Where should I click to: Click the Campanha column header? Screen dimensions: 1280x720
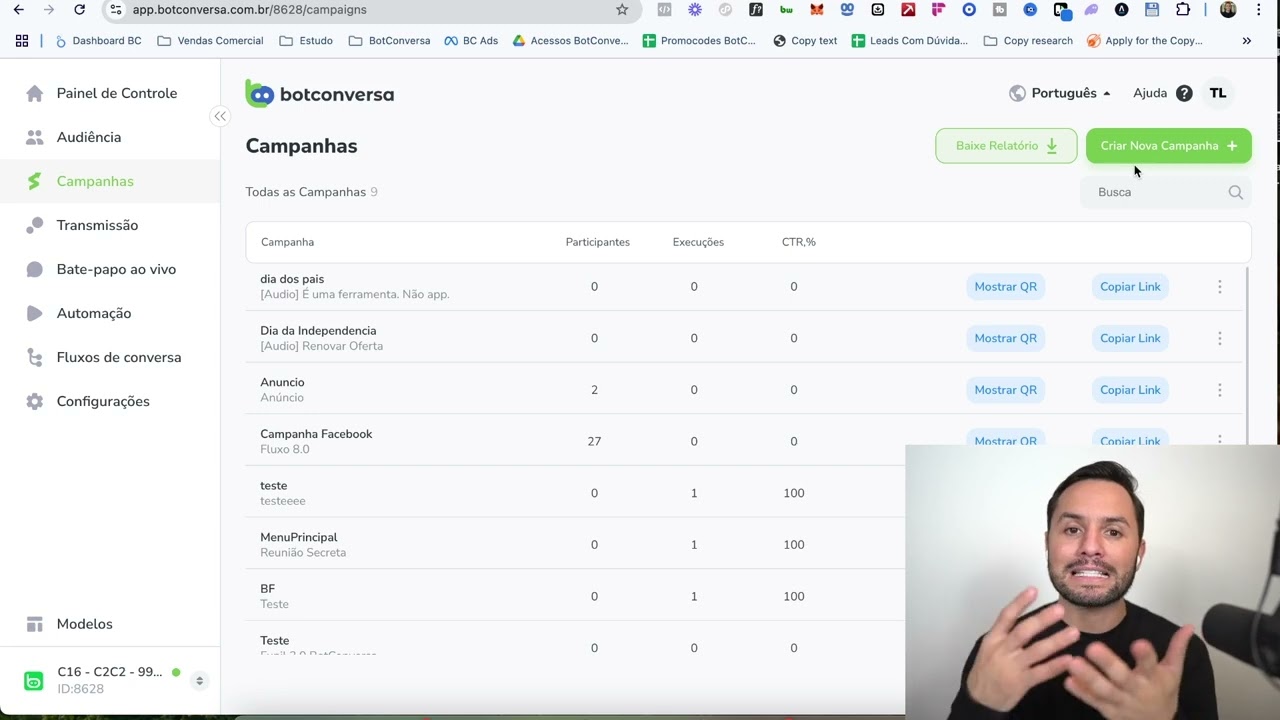coord(287,242)
